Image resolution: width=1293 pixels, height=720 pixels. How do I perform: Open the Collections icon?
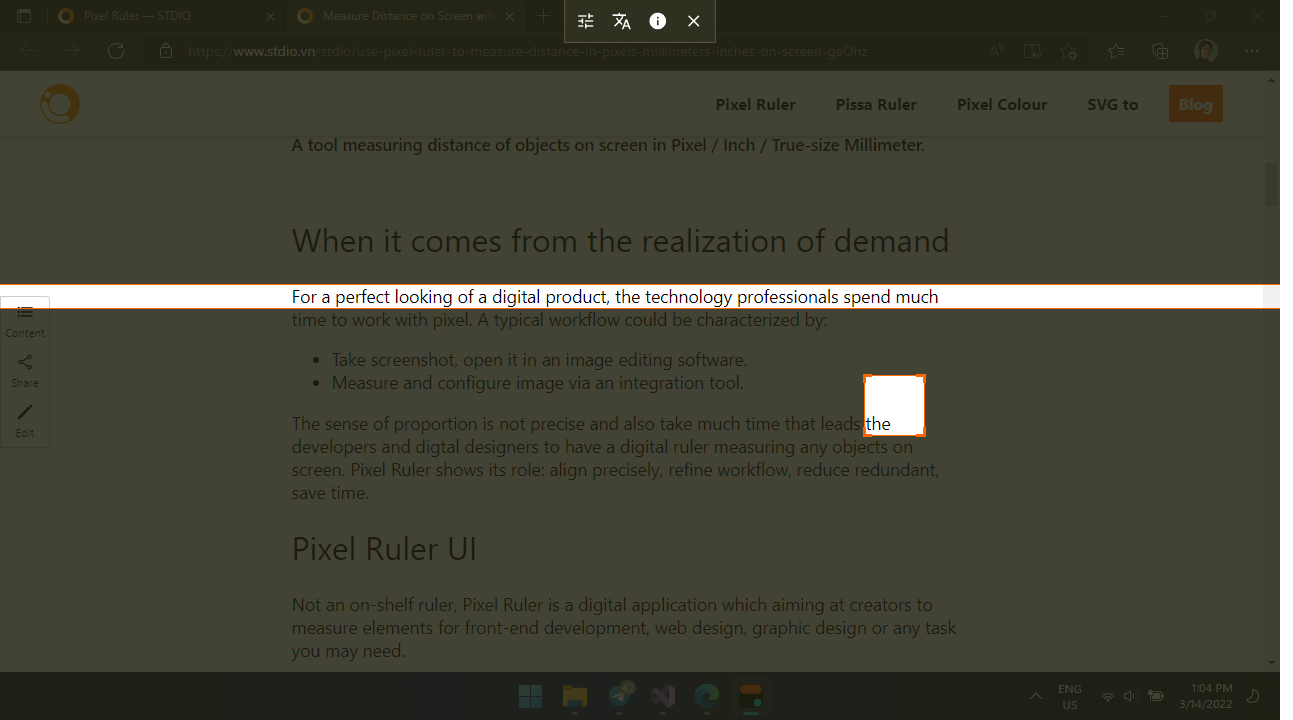tap(1160, 51)
